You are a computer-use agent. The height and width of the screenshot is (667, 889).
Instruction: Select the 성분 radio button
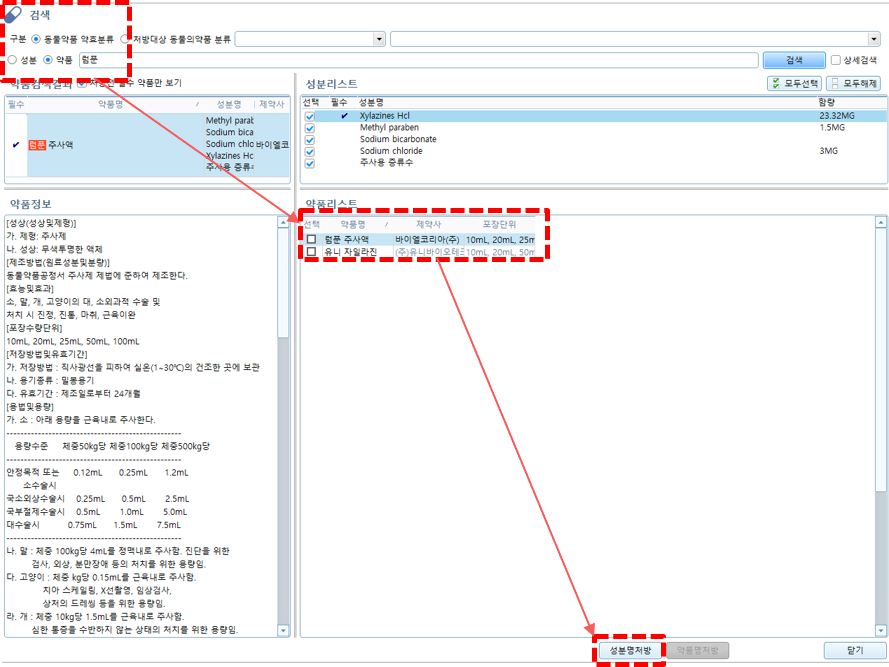[12, 60]
